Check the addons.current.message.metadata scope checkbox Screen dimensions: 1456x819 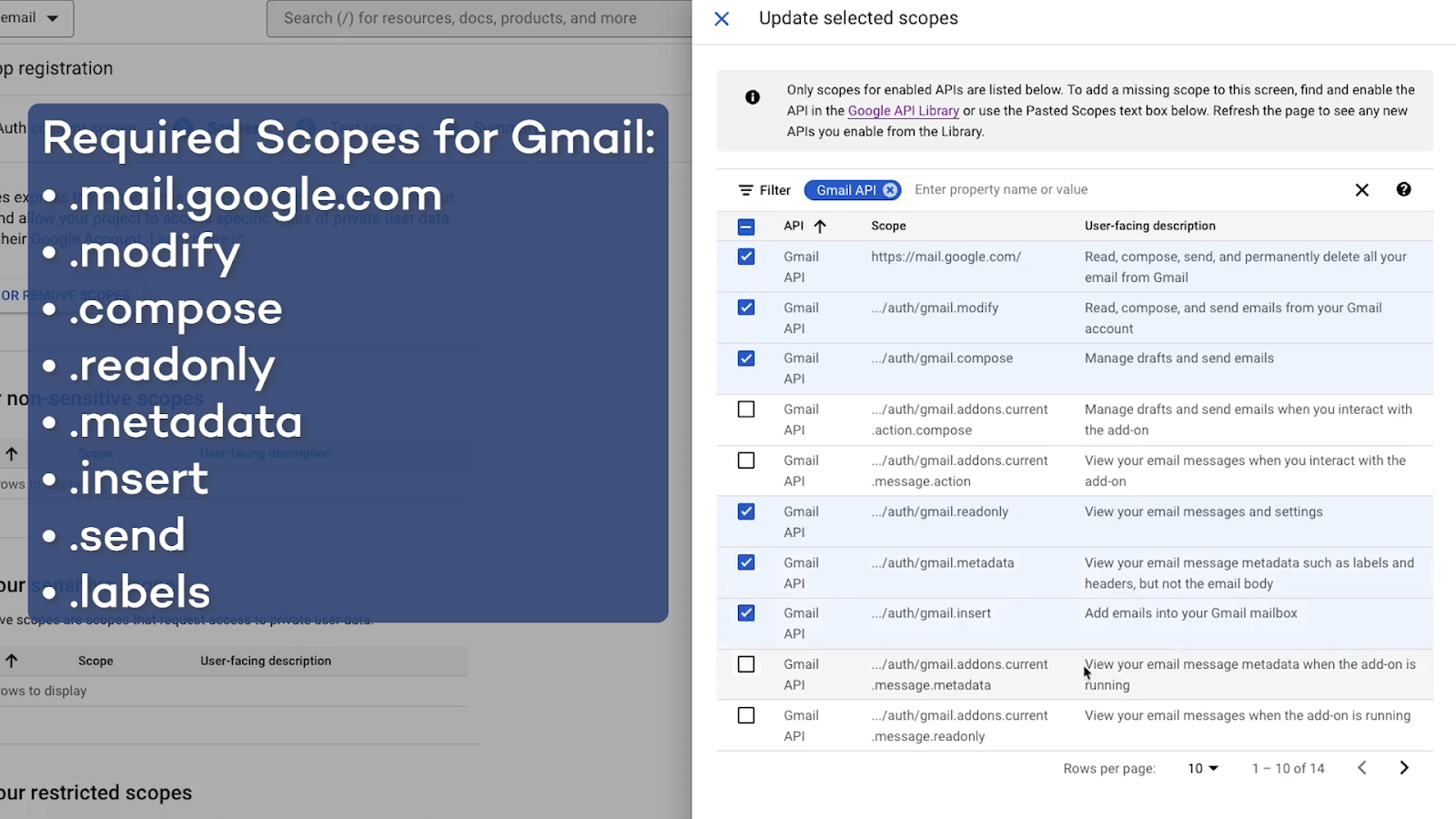tap(746, 664)
